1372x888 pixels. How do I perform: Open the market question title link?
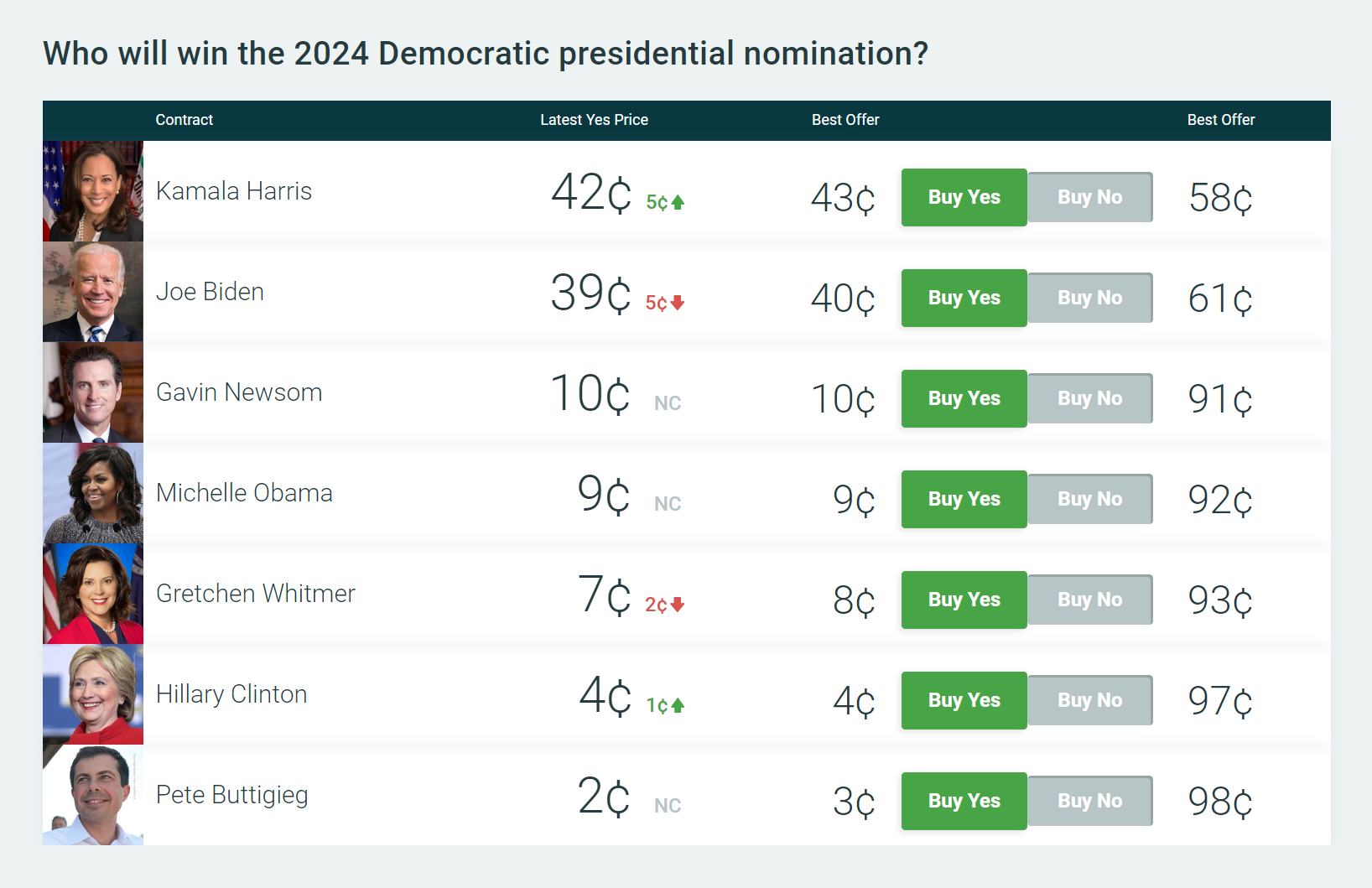(486, 54)
